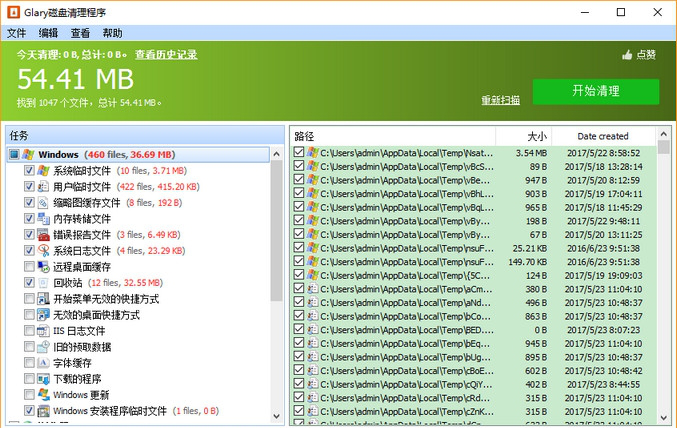This screenshot has height=445, width=677.
Task: Click the 系统临时文件 icon
Action: [x=43, y=170]
